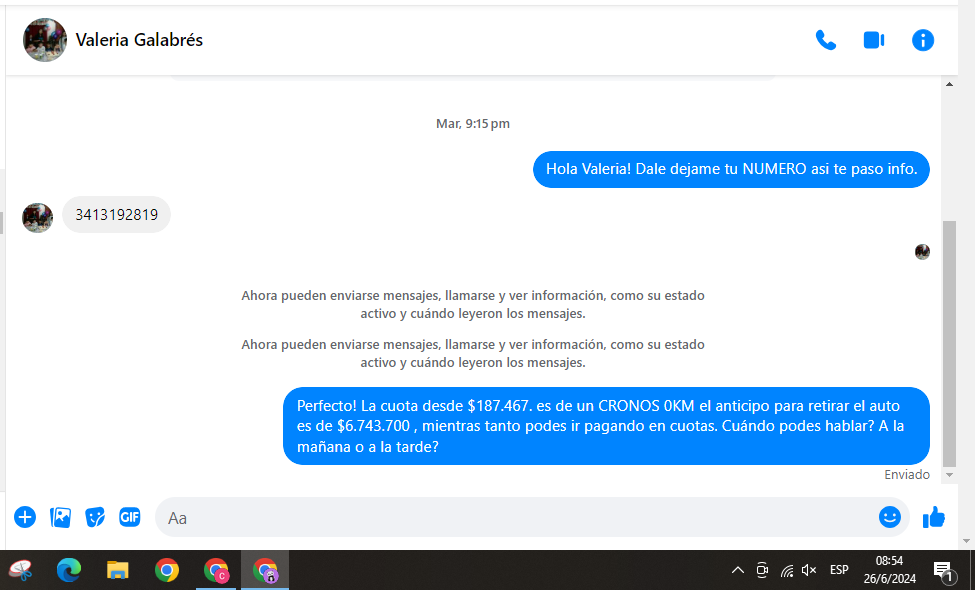Click Valeria's avatar beside the phone number

pos(37,218)
